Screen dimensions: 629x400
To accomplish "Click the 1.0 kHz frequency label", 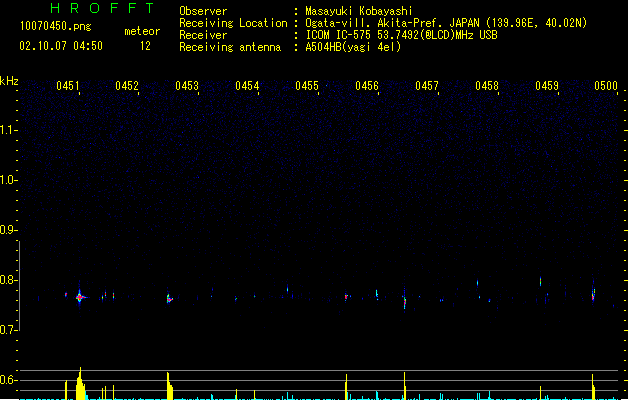I will tap(8, 180).
